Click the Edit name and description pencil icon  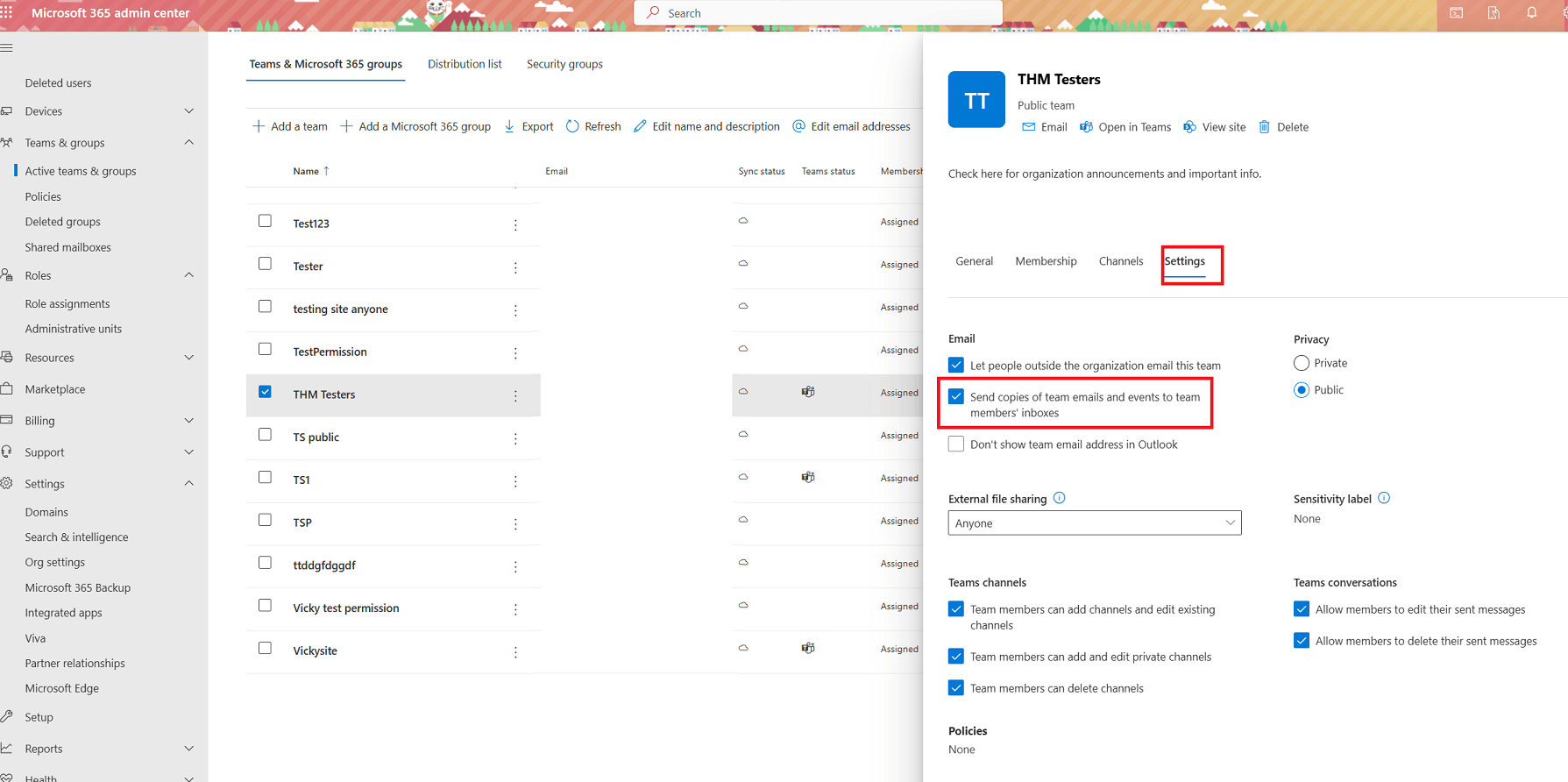pyautogui.click(x=640, y=126)
